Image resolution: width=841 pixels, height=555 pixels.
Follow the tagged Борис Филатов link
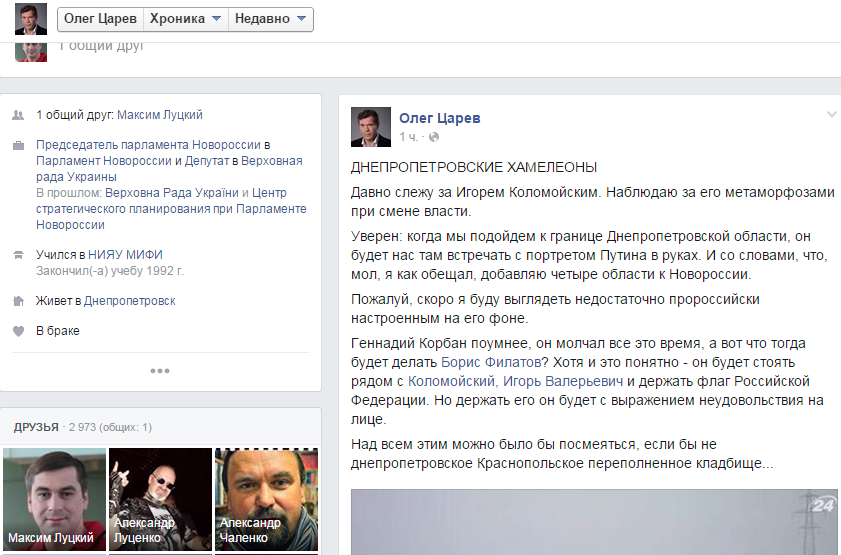[x=491, y=362]
